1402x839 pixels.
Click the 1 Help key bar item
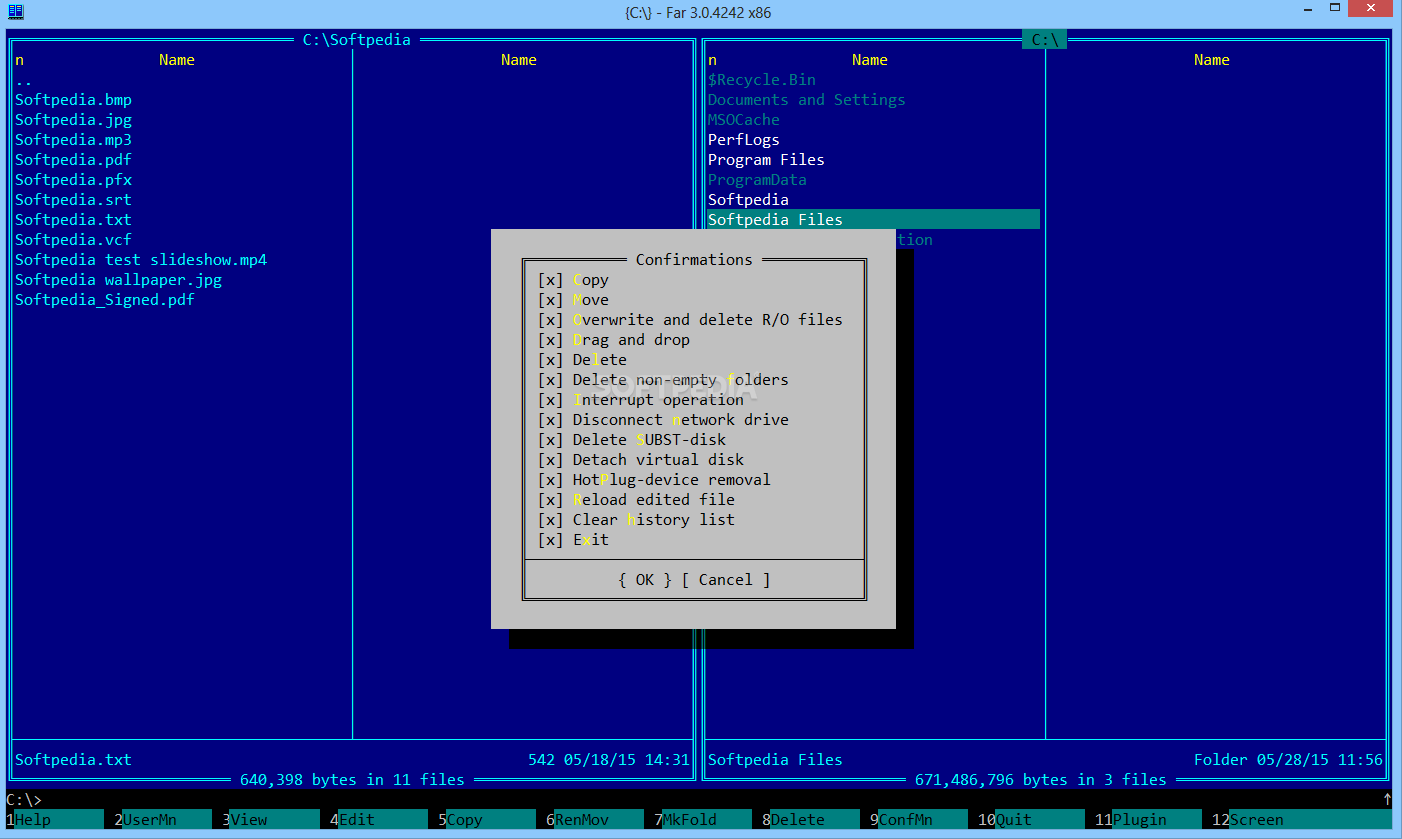[x=54, y=820]
